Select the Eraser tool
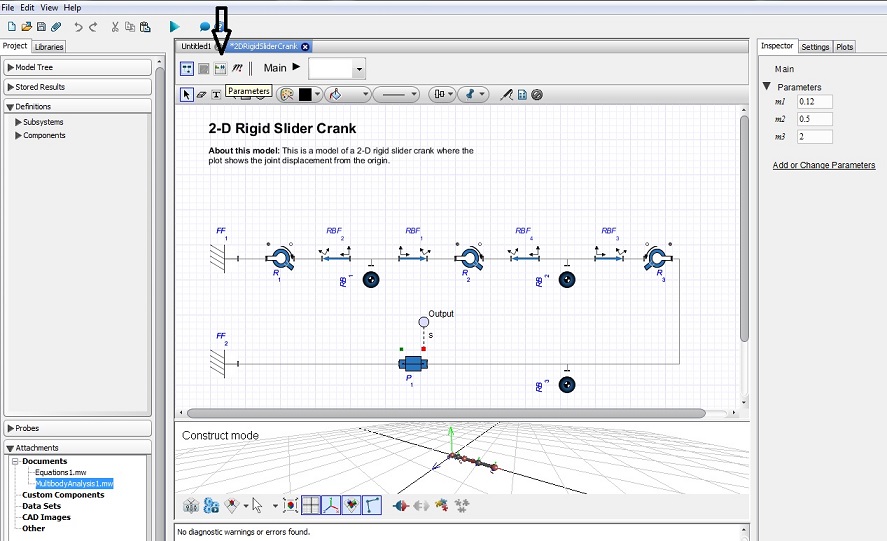Image resolution: width=887 pixels, height=541 pixels. tap(201, 95)
